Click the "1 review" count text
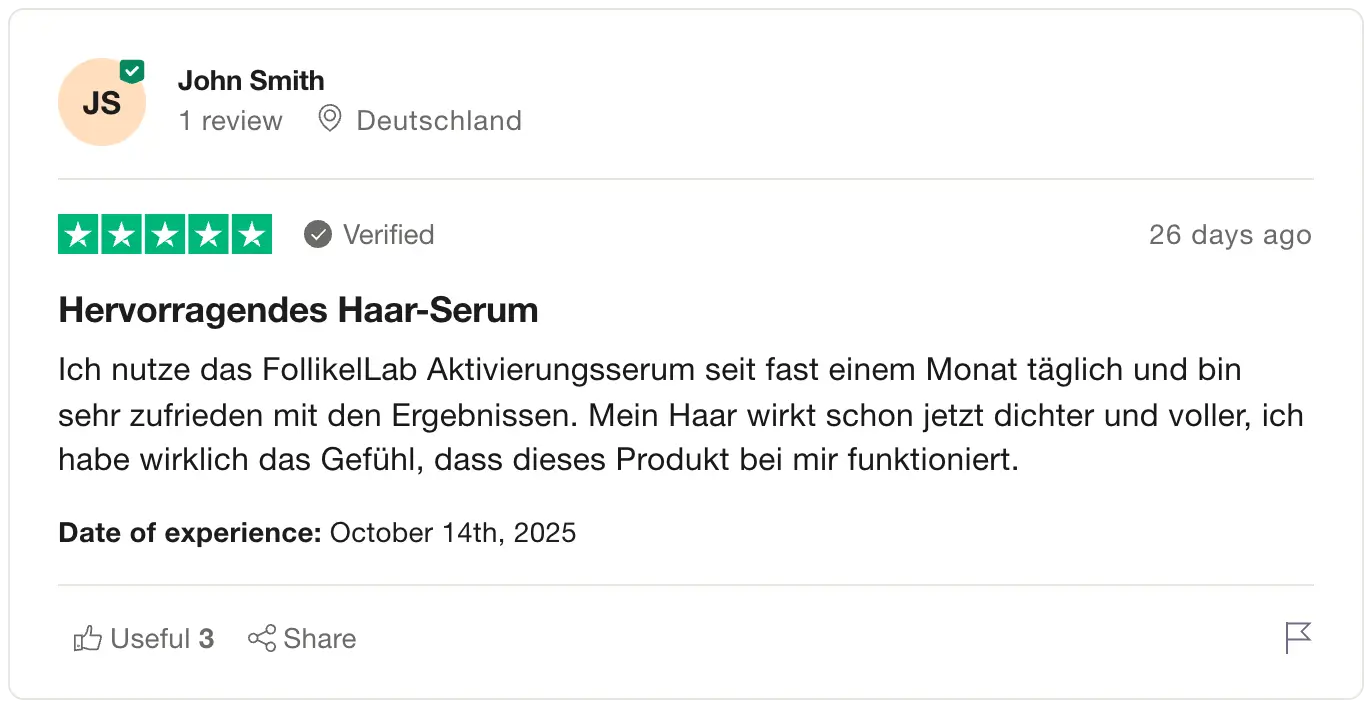The image size is (1372, 708). tap(230, 121)
